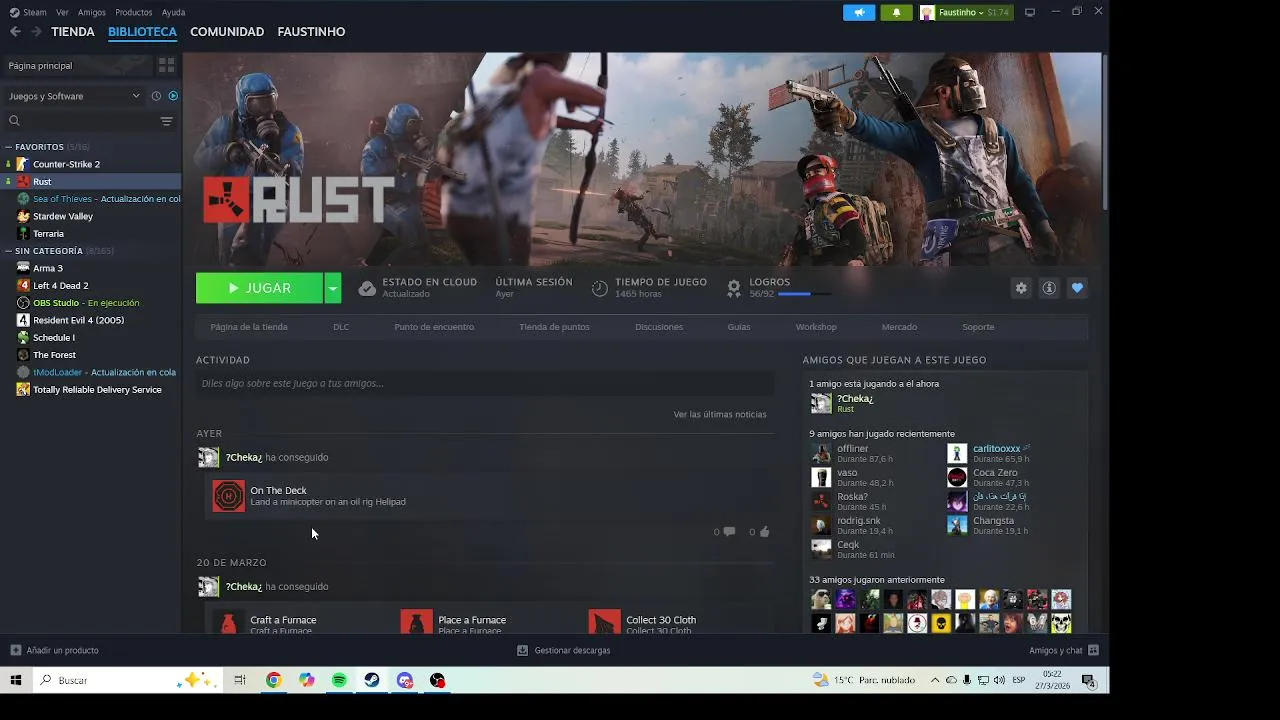The image size is (1280, 720).
Task: Click the library search magnifier icon
Action: [x=14, y=121]
